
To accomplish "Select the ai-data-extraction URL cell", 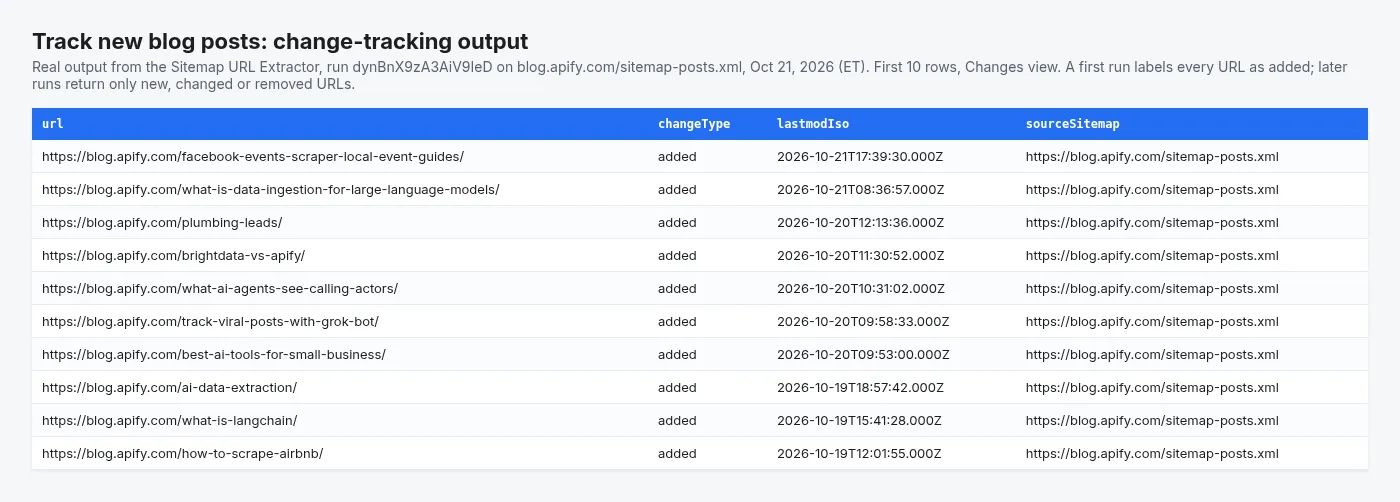I will [170, 388].
